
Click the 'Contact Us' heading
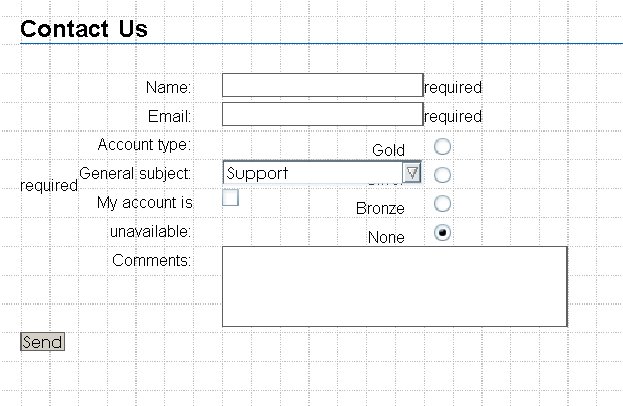(84, 29)
